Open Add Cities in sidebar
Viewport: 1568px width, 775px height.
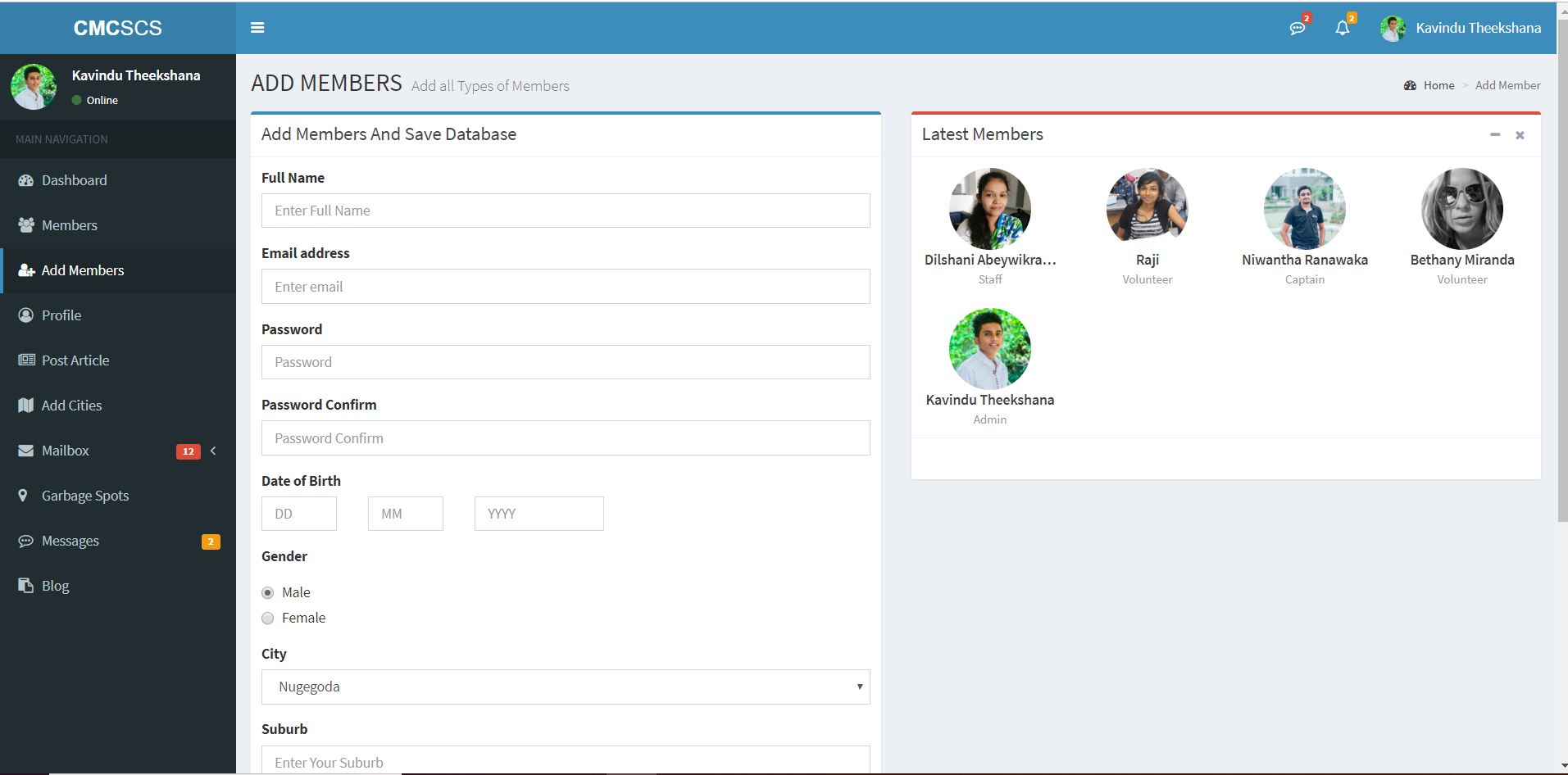[118, 406]
